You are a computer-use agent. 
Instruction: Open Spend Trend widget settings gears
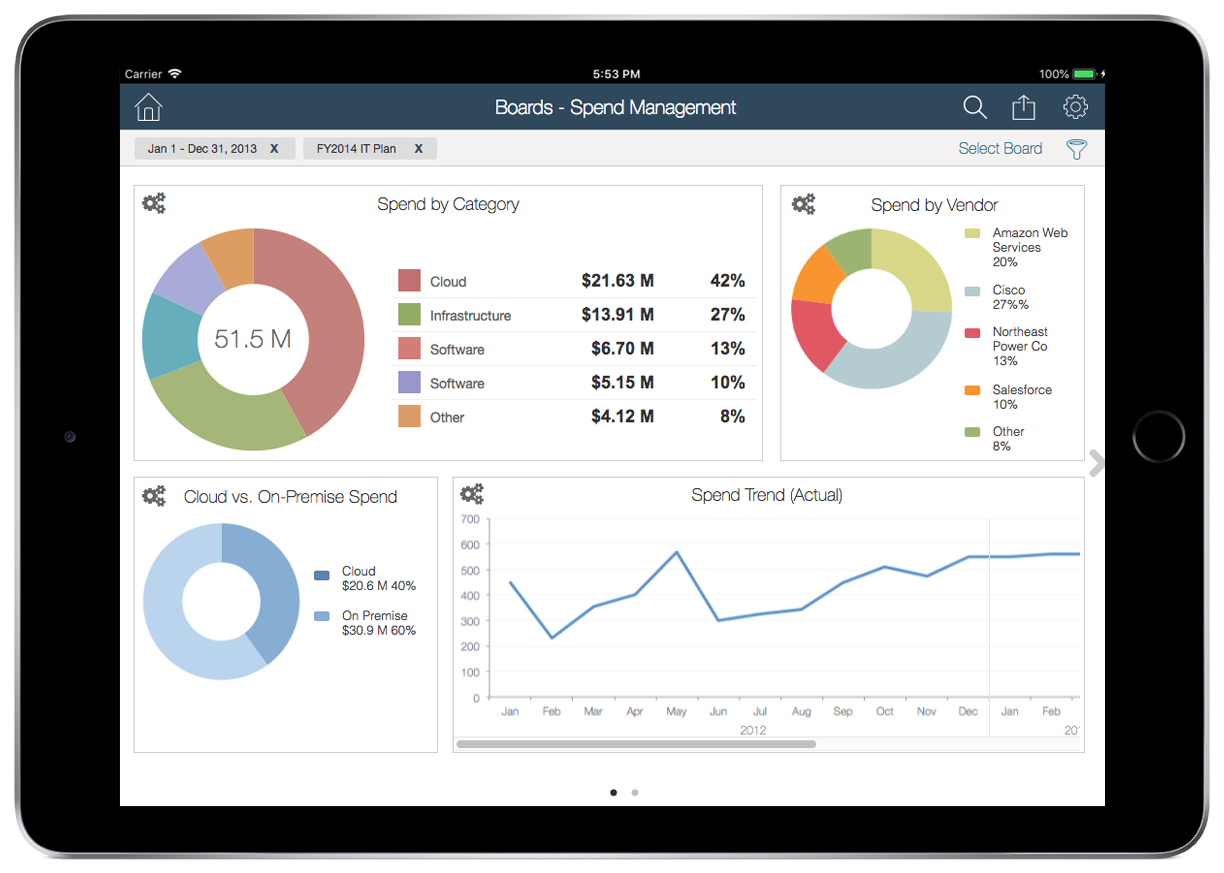coord(471,494)
